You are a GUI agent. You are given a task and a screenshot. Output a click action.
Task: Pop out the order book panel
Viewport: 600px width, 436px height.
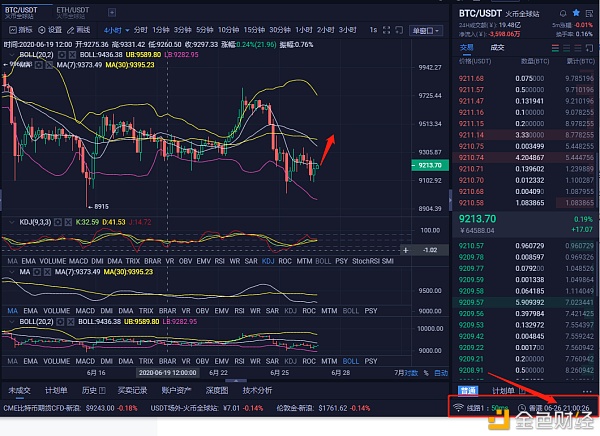pos(589,48)
